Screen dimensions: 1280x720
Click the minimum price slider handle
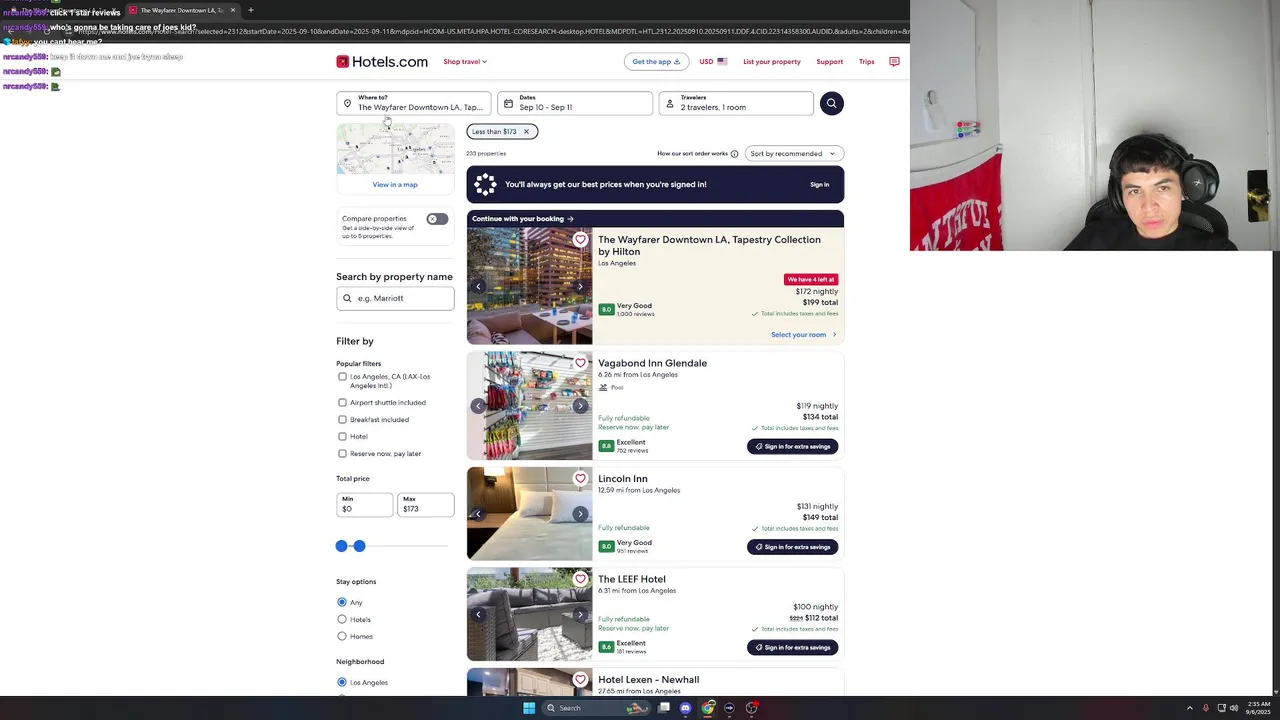(x=342, y=546)
